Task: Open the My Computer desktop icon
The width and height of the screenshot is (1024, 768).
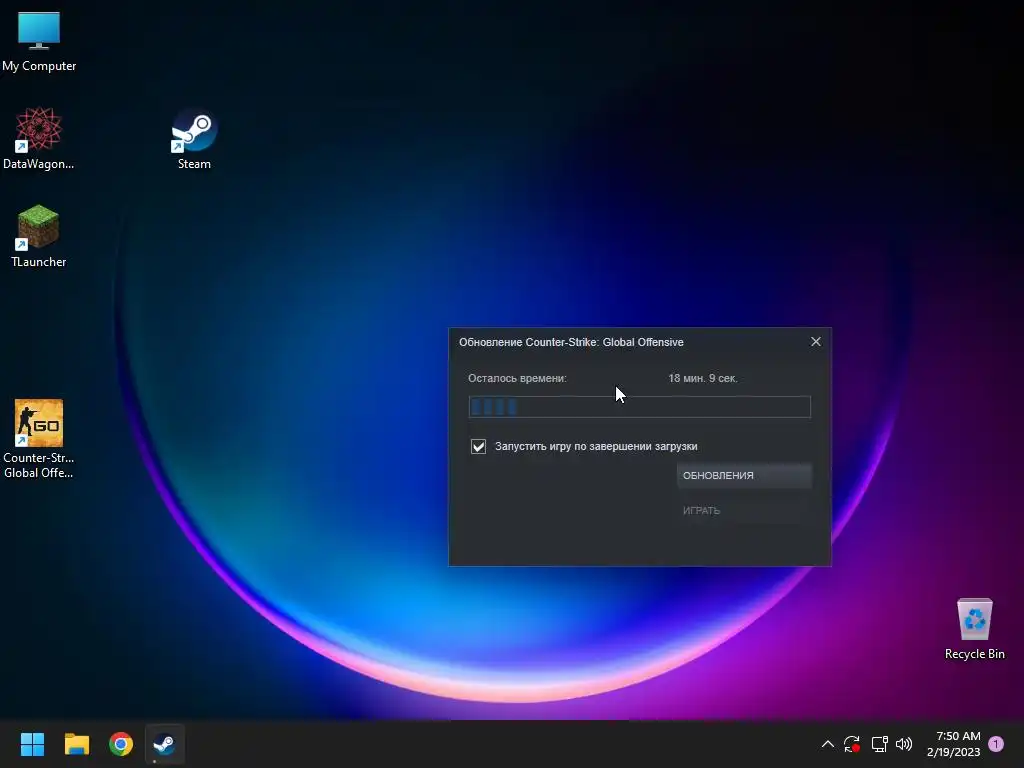Action: pyautogui.click(x=39, y=42)
